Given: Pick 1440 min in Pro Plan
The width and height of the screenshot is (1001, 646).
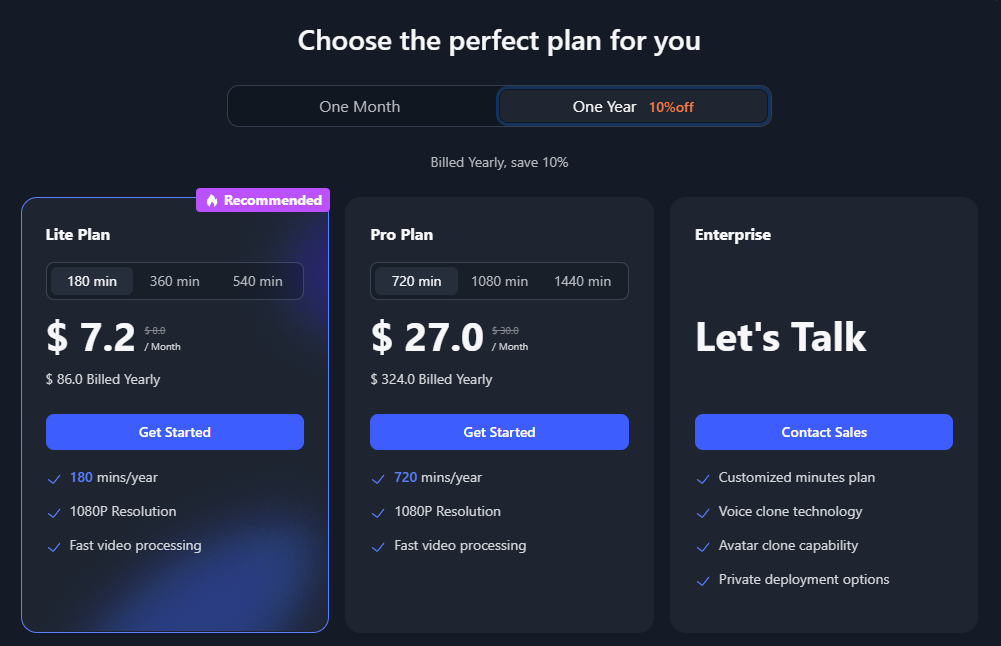Looking at the screenshot, I should pos(583,281).
